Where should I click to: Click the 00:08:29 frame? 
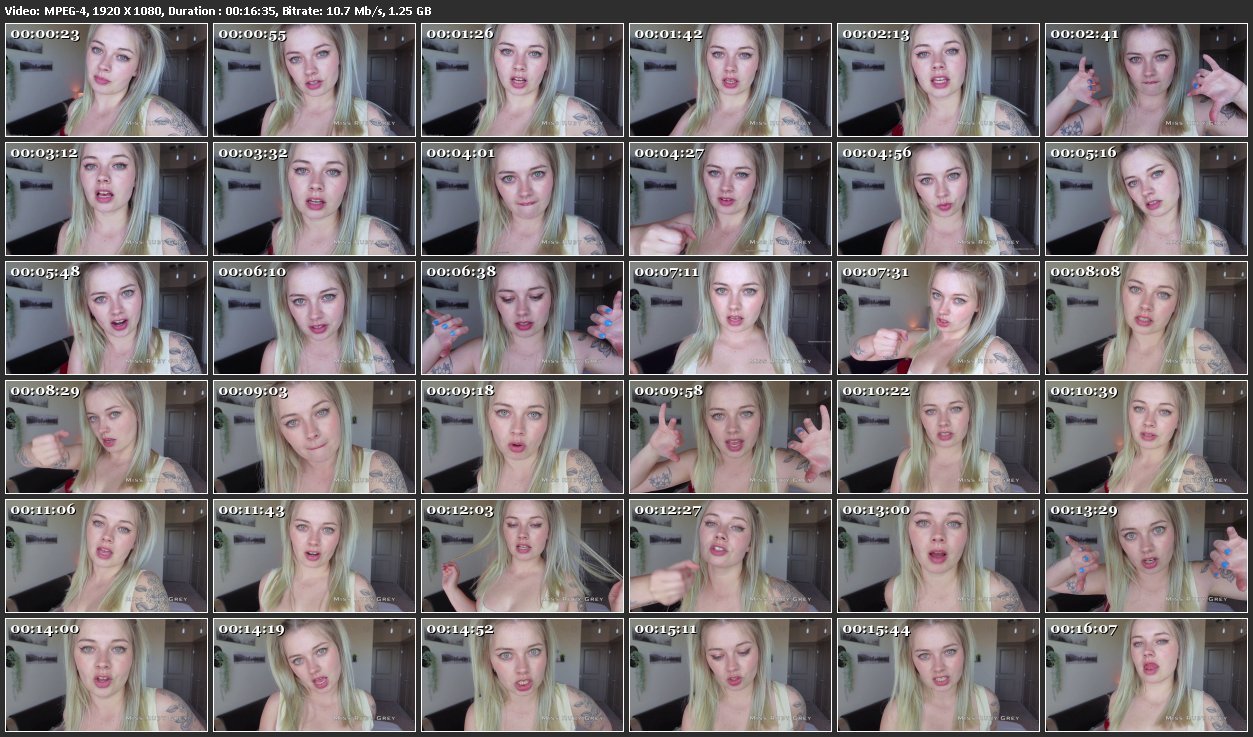tap(106, 437)
